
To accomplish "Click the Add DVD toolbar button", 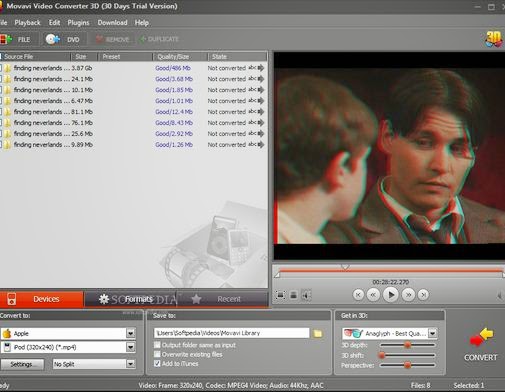I will click(63, 39).
